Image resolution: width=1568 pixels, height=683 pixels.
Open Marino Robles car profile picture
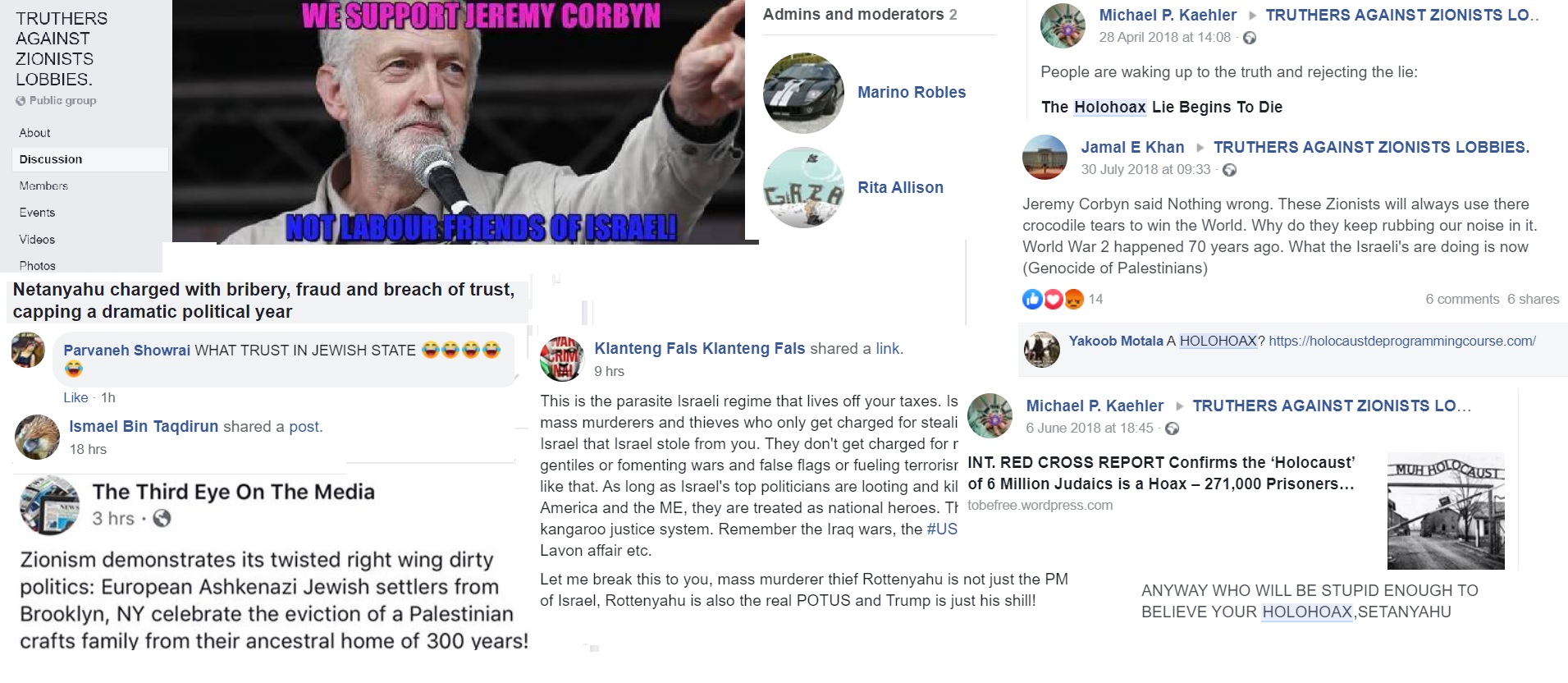coord(803,93)
